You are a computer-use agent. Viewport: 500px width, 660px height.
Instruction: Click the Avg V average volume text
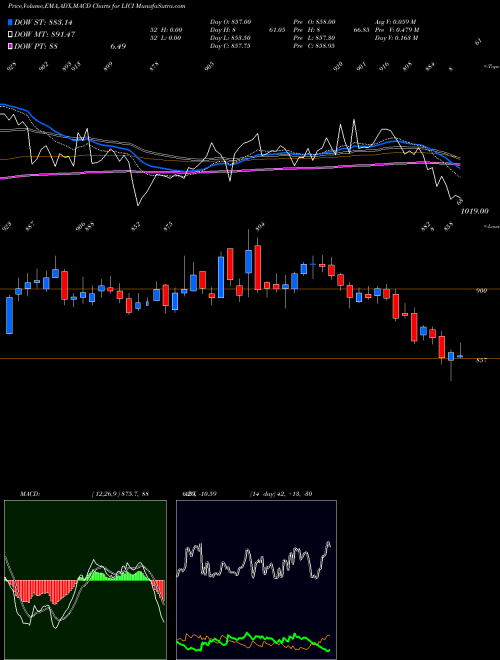396,22
